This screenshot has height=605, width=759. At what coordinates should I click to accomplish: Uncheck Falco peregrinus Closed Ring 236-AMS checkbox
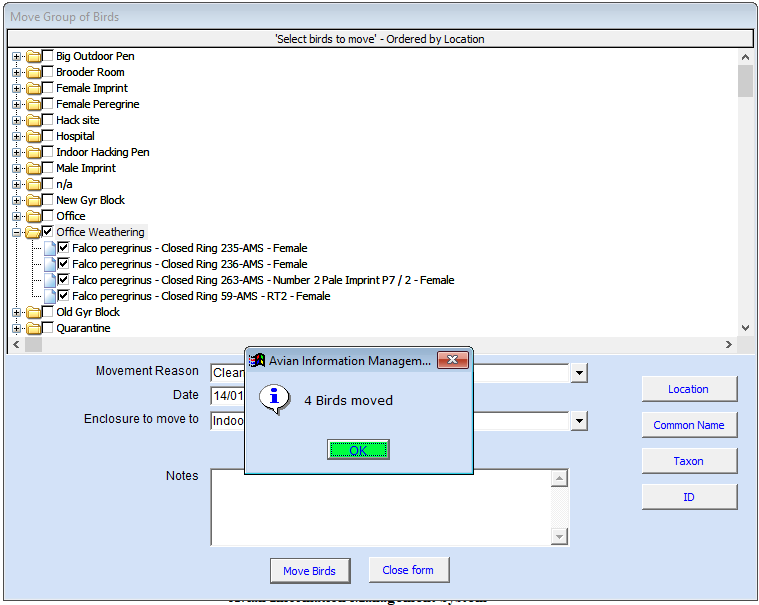point(63,263)
